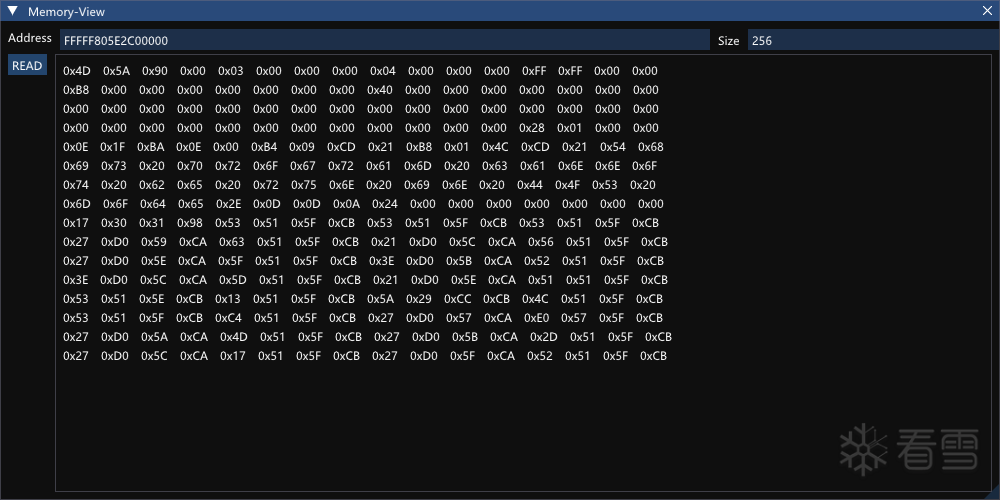Select the byte value 0x98
Screen dimensions: 1000x500
[190, 223]
